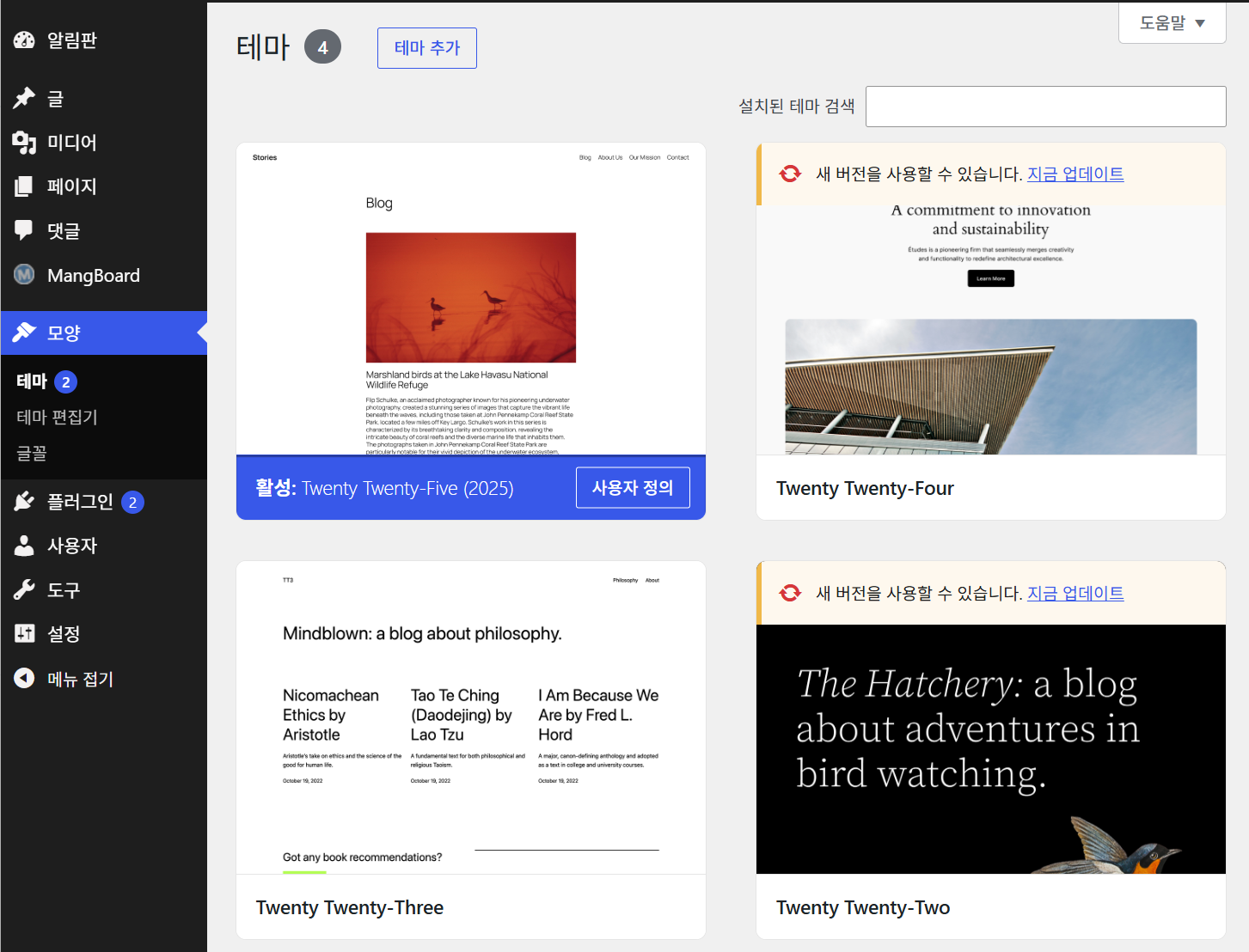Click the pushpin icon beside 글
This screenshot has width=1249, height=952.
pos(24,98)
